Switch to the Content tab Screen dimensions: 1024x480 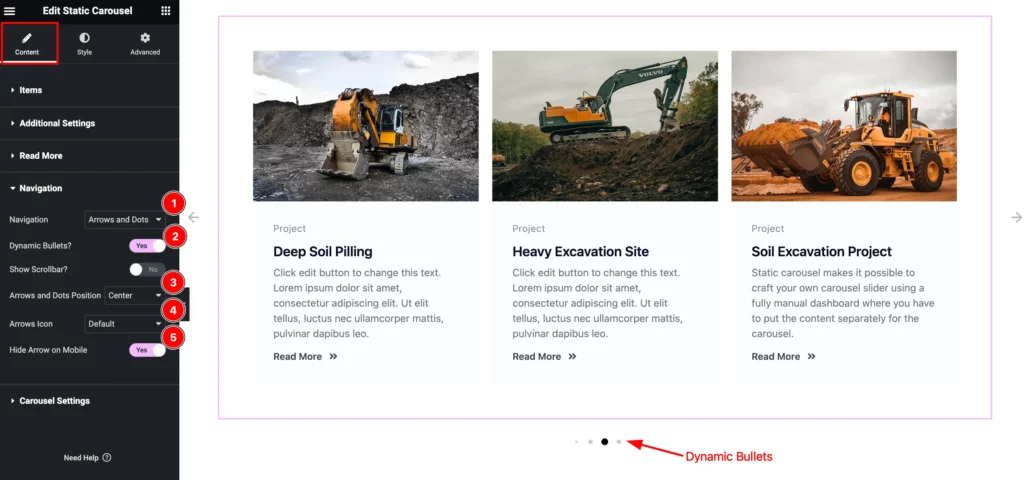(x=27, y=44)
